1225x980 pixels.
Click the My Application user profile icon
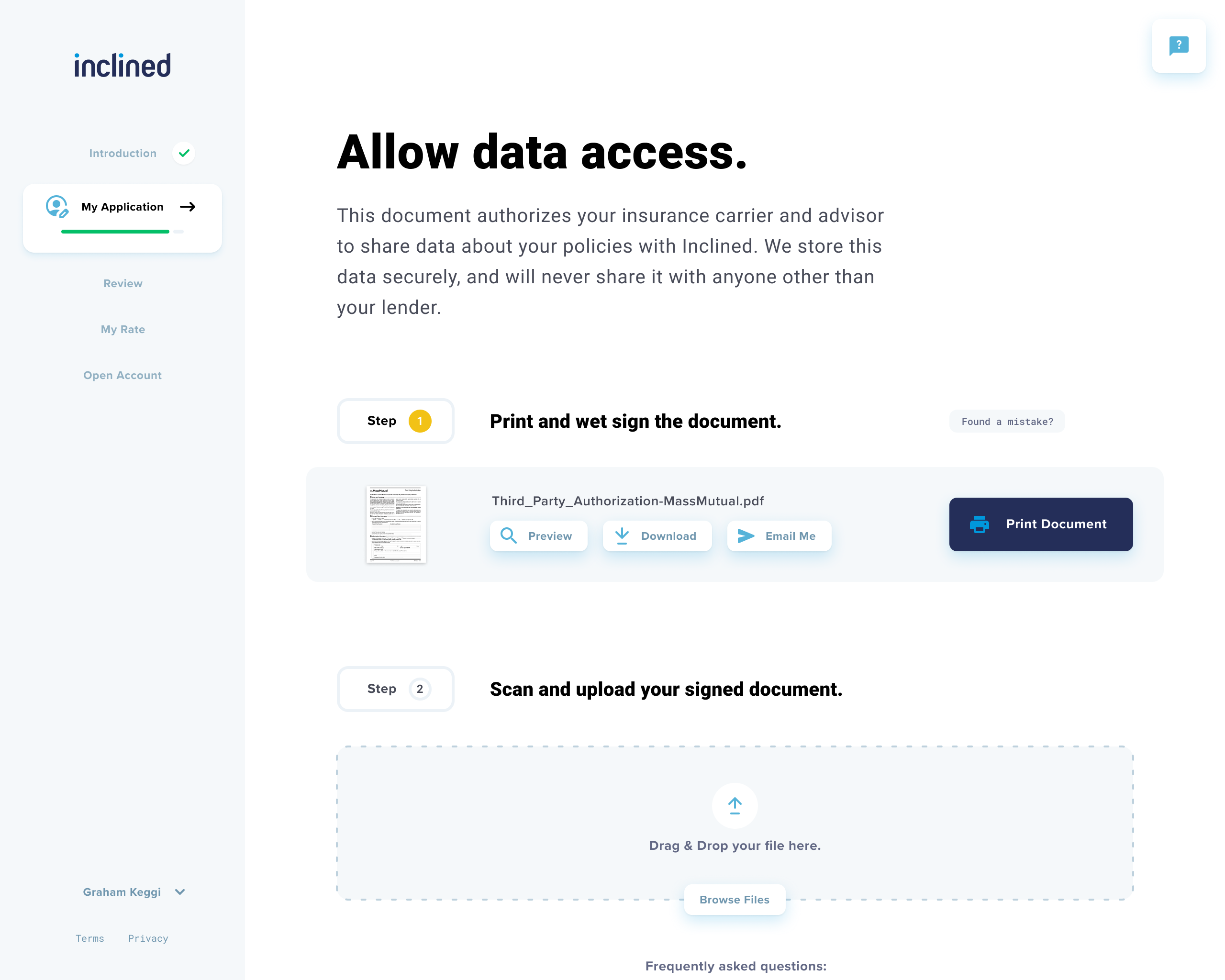pos(57,207)
